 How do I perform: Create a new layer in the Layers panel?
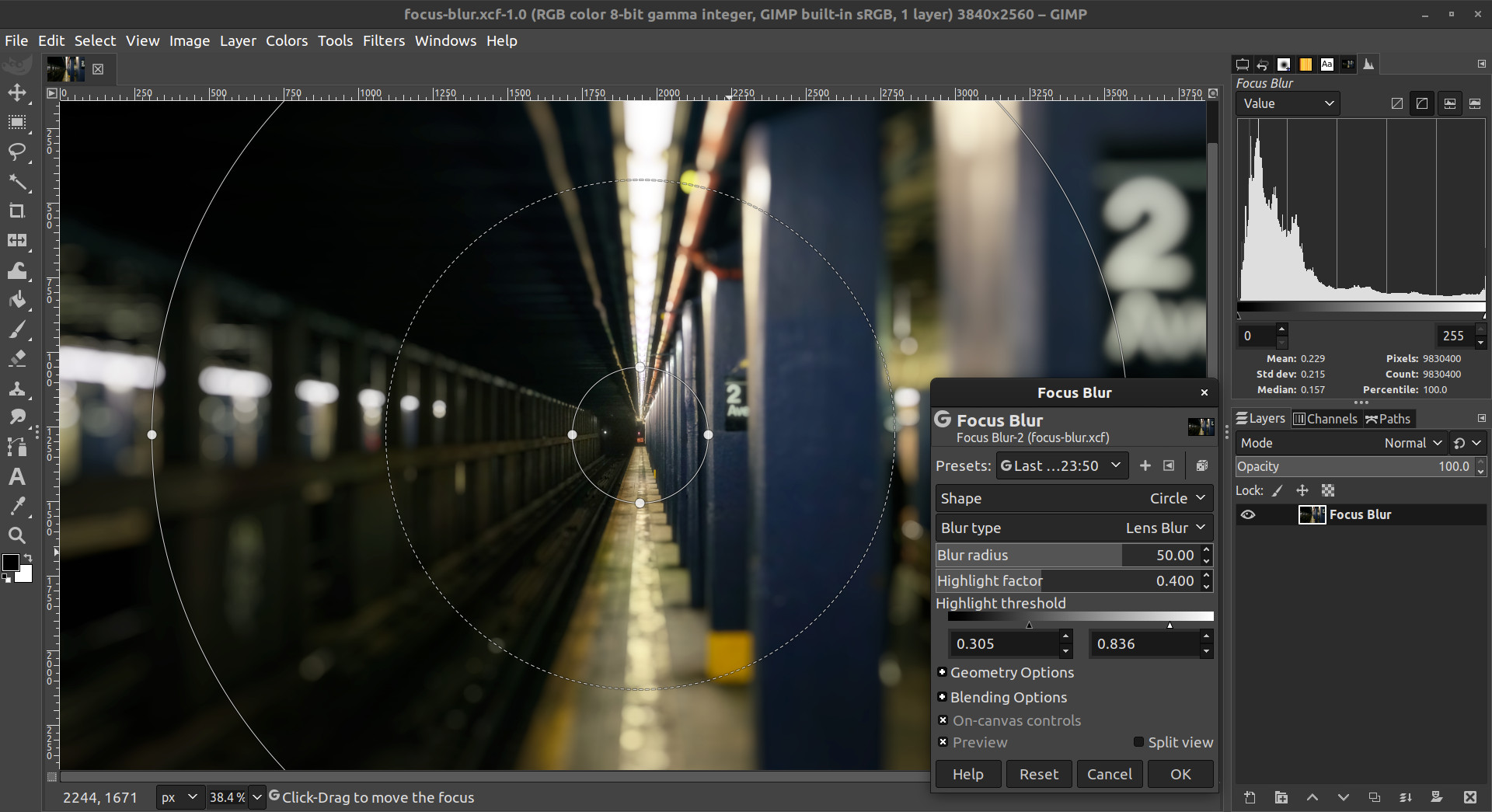(1250, 797)
